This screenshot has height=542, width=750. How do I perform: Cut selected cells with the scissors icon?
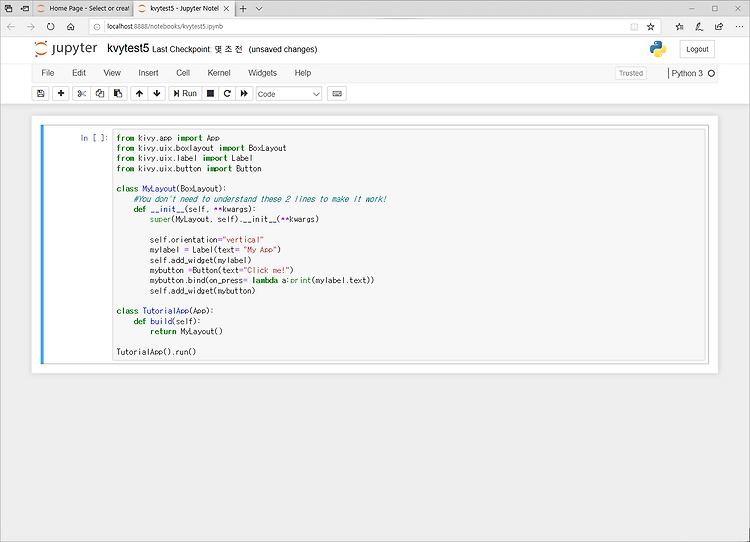tap(82, 94)
